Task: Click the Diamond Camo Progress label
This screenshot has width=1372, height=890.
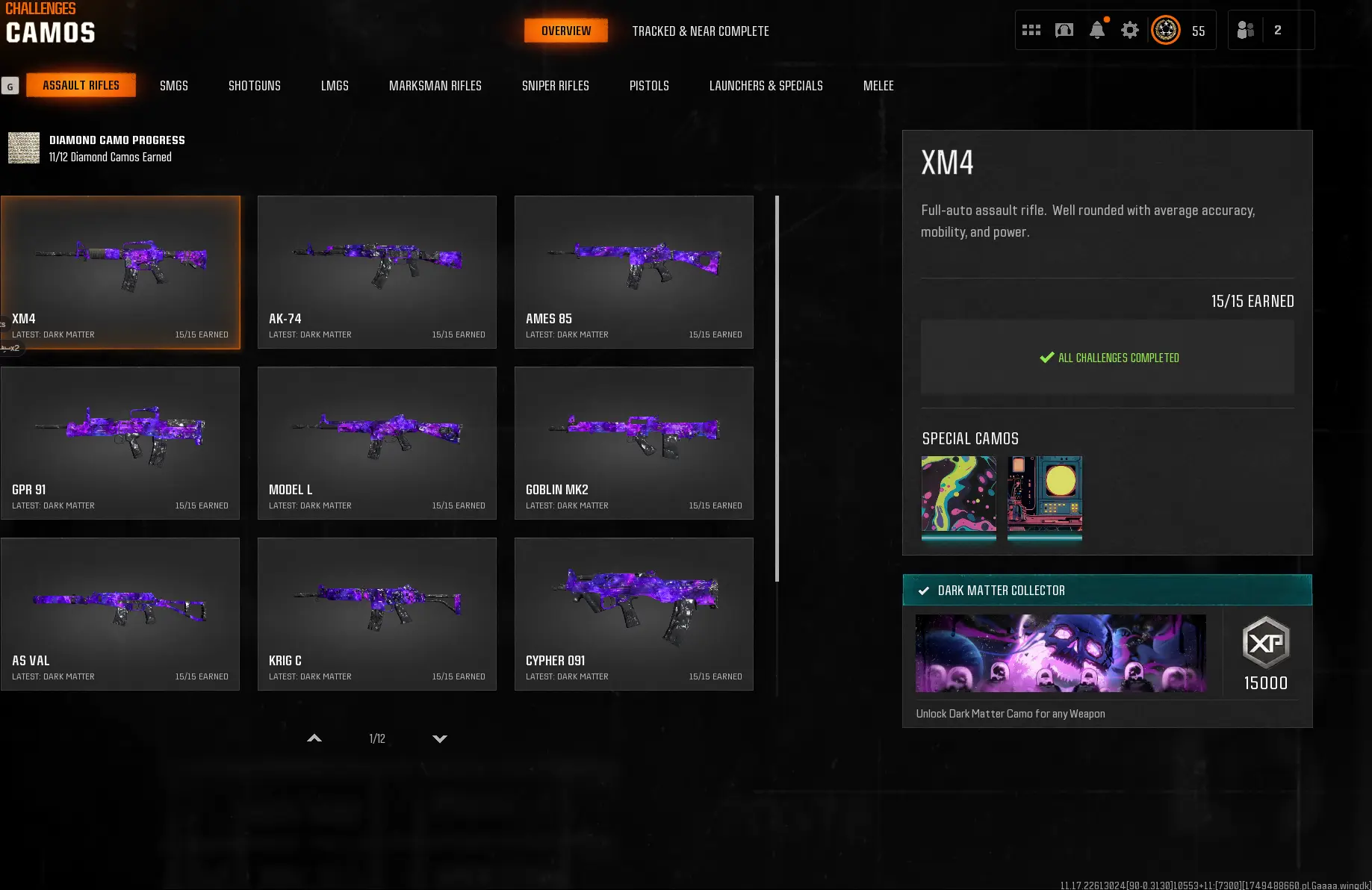Action: (x=117, y=140)
